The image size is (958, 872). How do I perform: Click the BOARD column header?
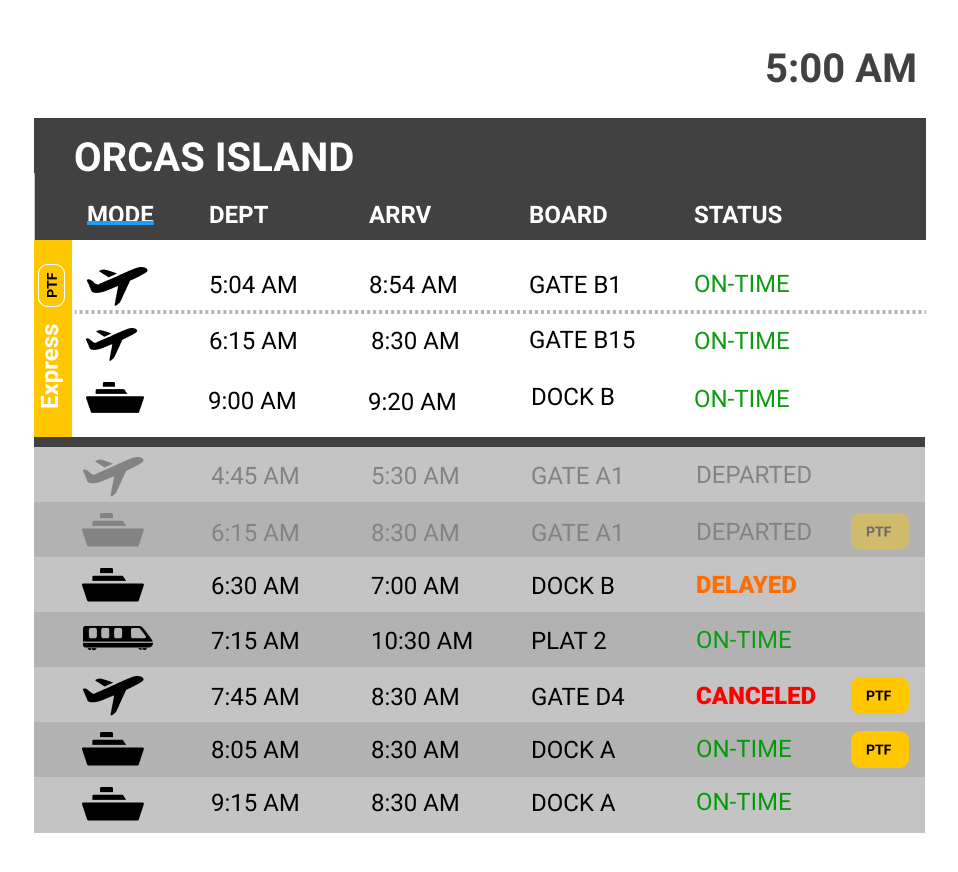[568, 215]
